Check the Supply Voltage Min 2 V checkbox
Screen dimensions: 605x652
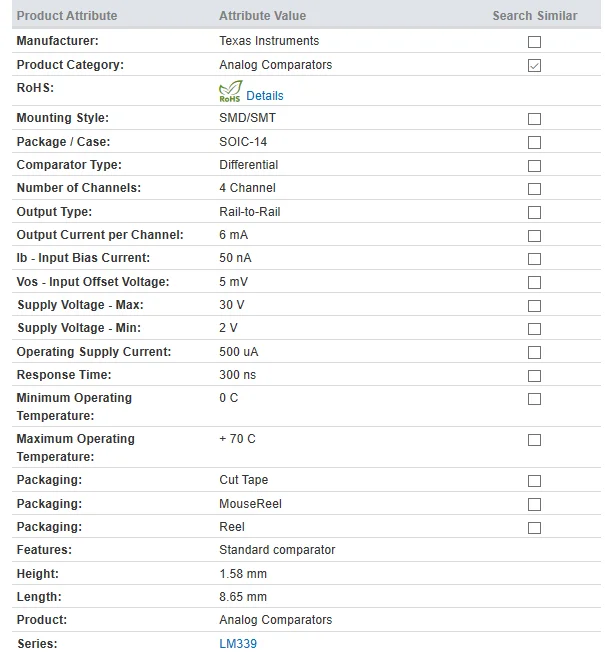534,329
